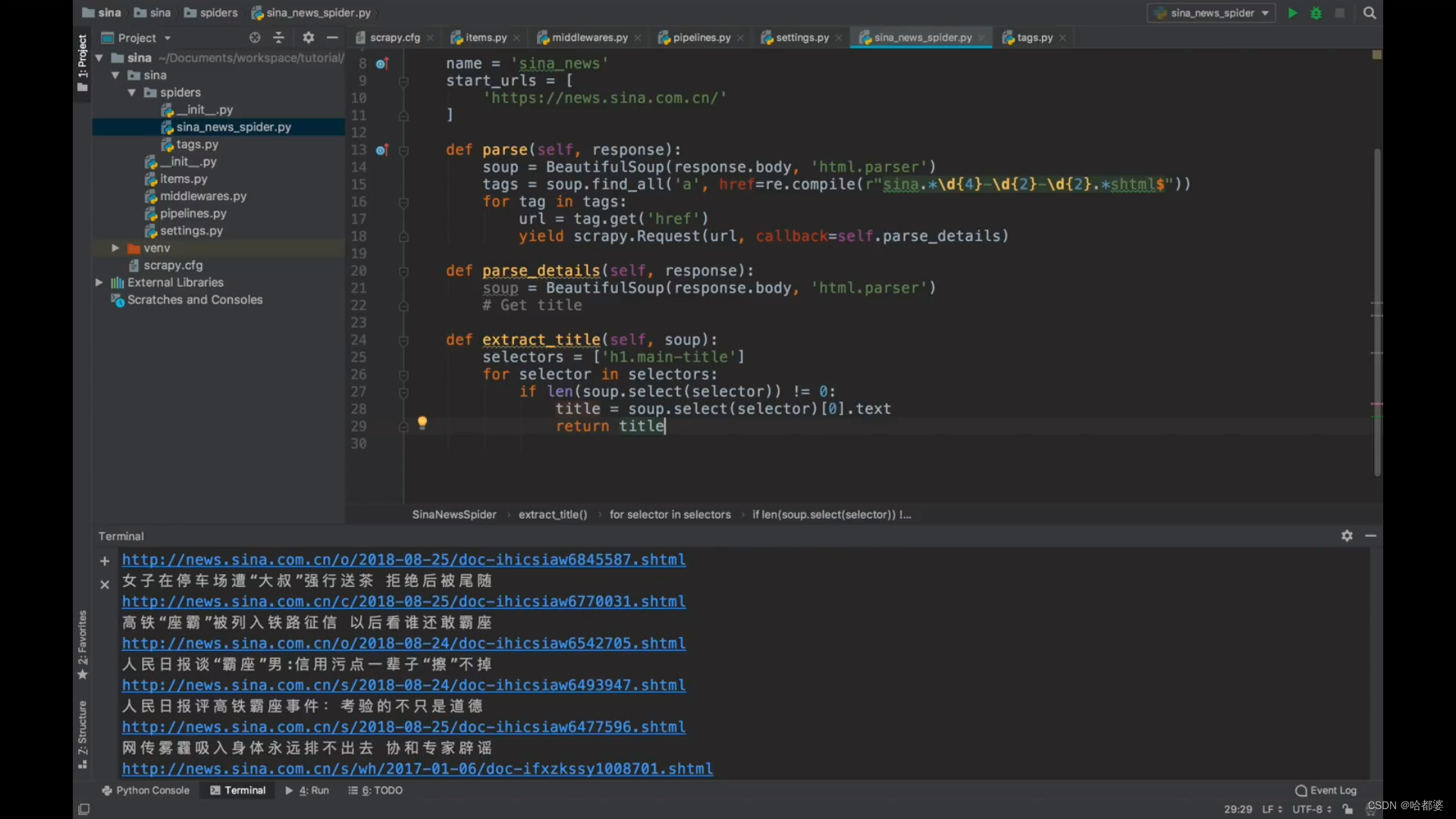Click the intention lightbulb icon
The image size is (1456, 819).
click(x=422, y=422)
